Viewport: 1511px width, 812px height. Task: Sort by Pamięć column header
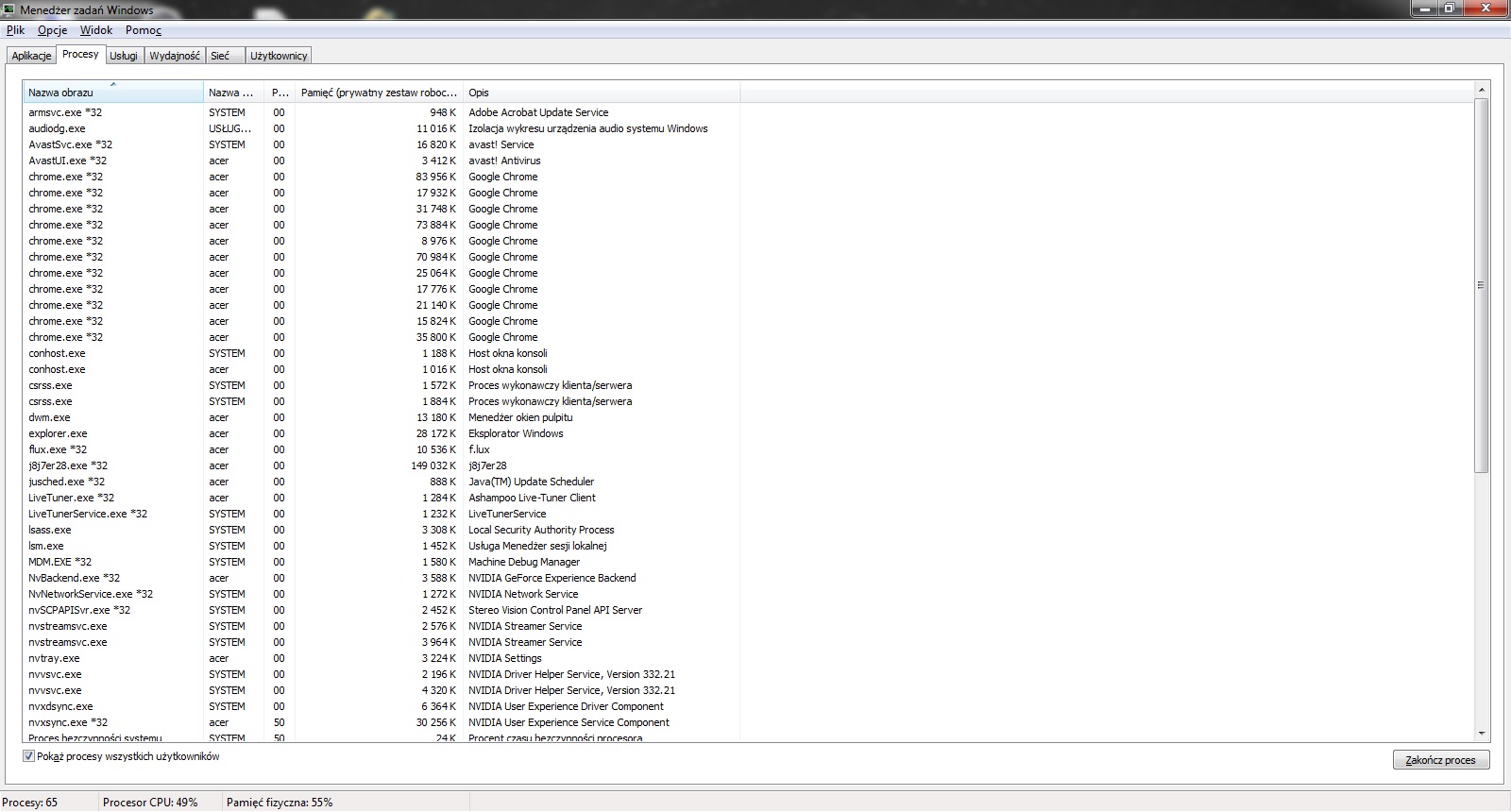[x=378, y=93]
